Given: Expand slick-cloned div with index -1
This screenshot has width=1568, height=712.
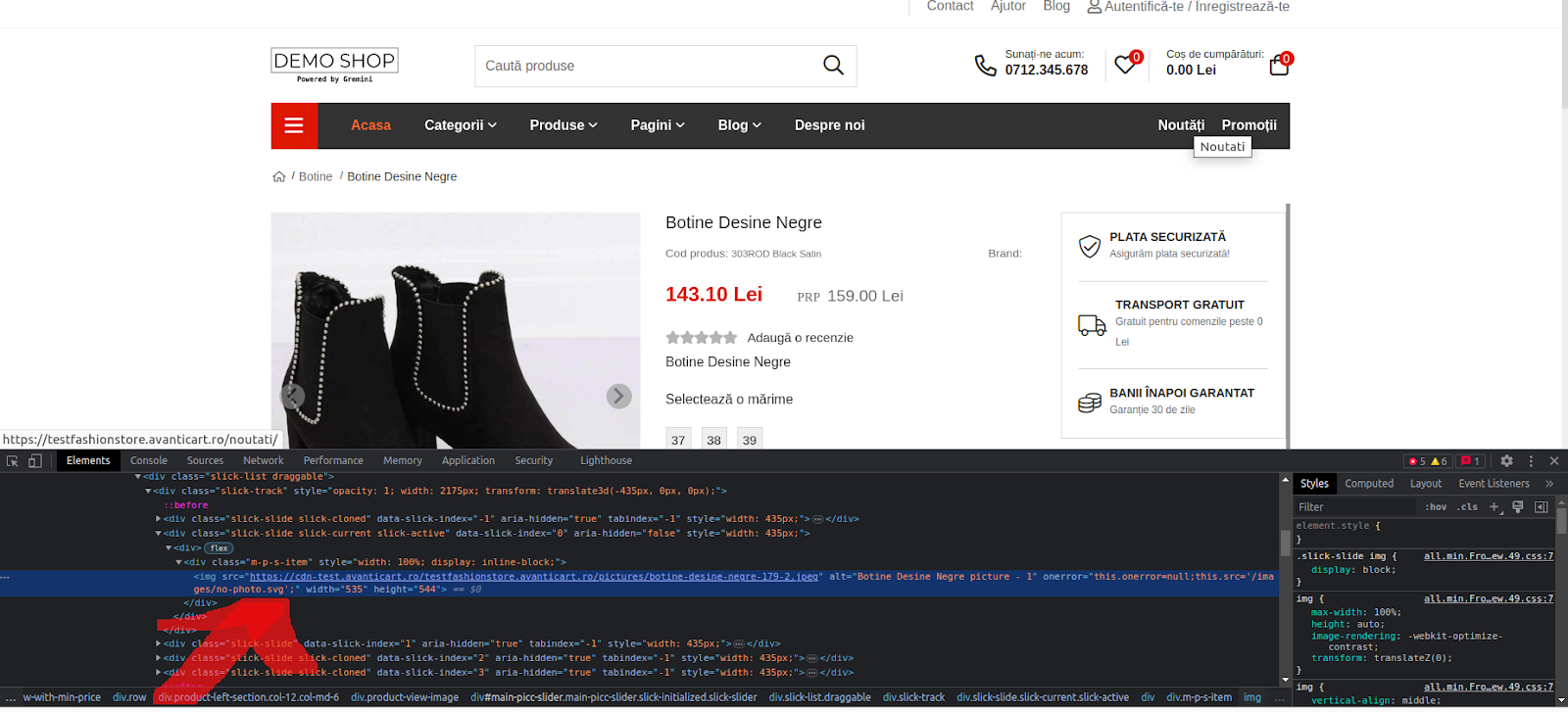Looking at the screenshot, I should click(159, 519).
